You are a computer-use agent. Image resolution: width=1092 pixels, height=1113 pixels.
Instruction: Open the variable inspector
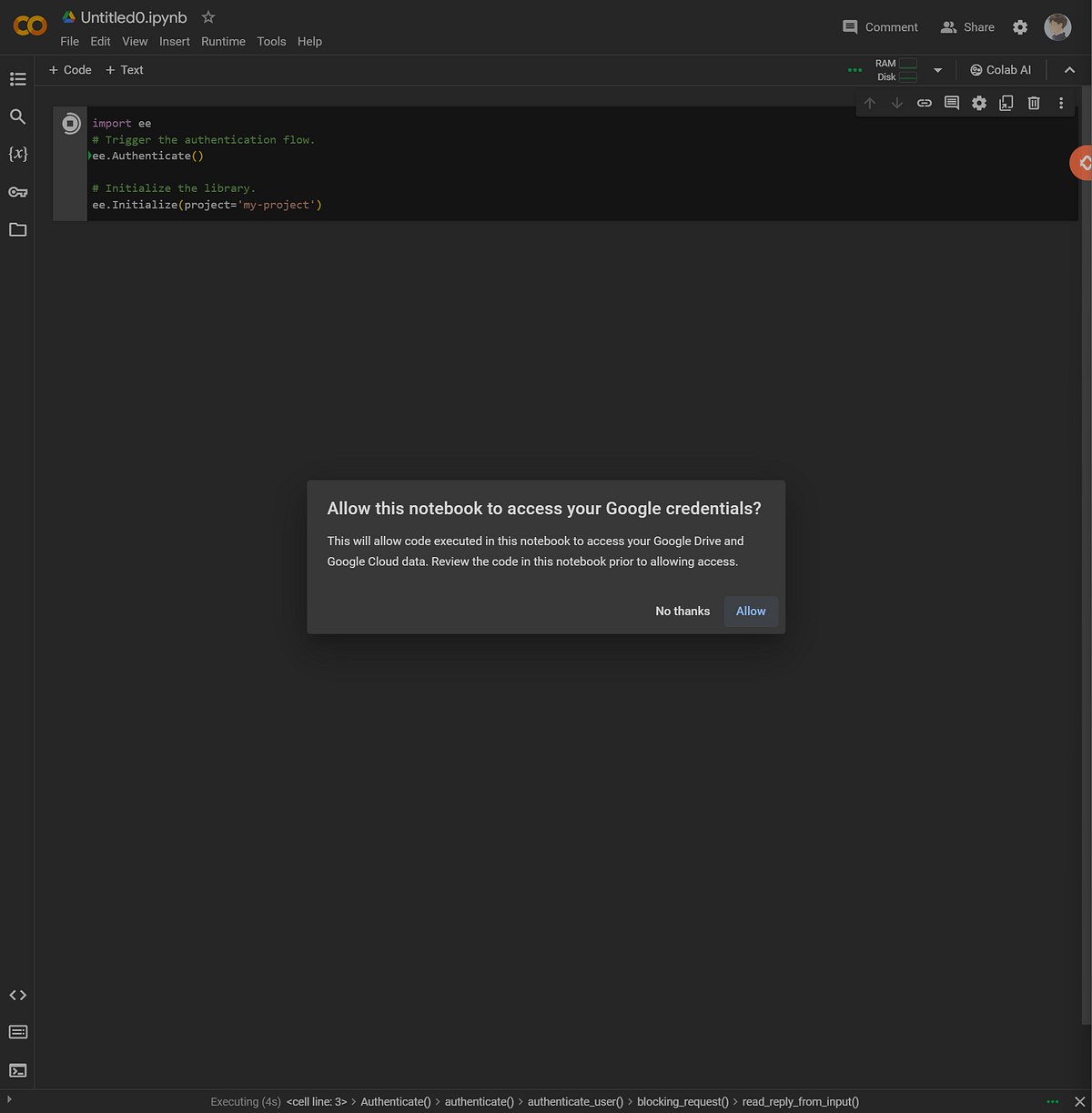tap(17, 154)
